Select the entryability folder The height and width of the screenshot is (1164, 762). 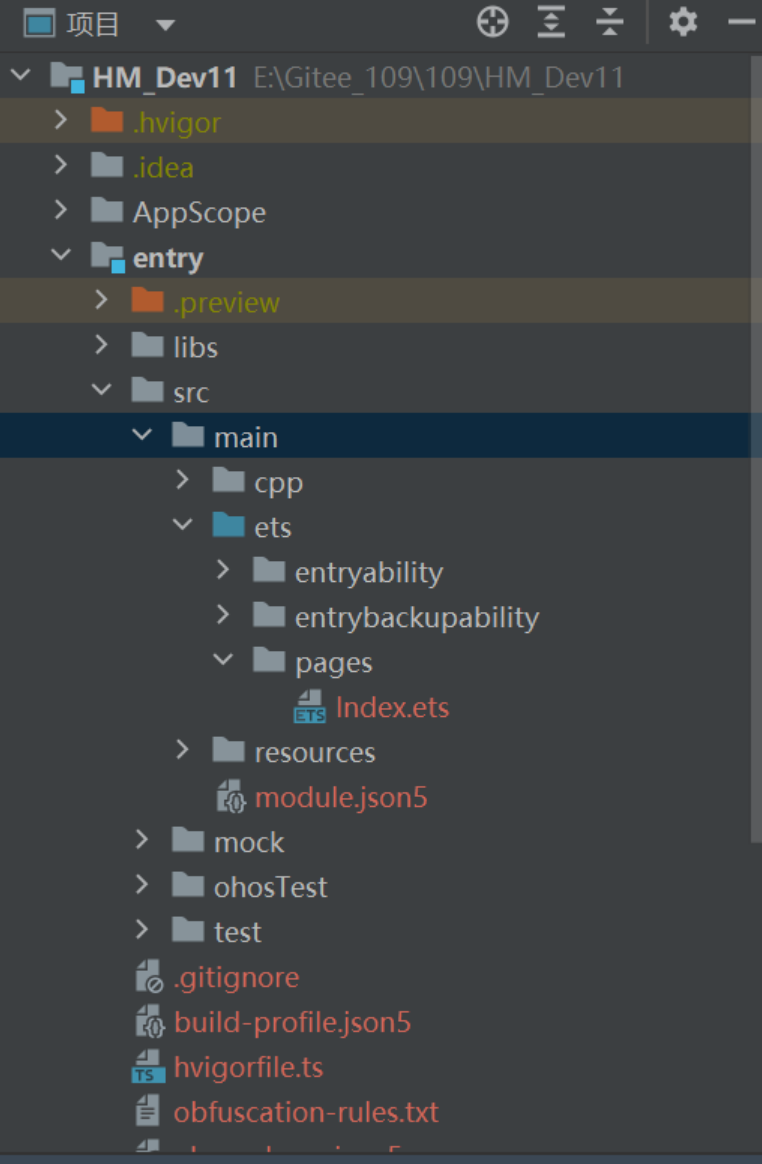coord(368,572)
